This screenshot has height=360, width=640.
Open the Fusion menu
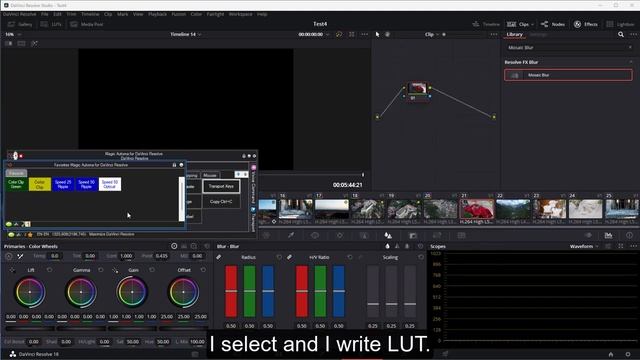coord(178,14)
